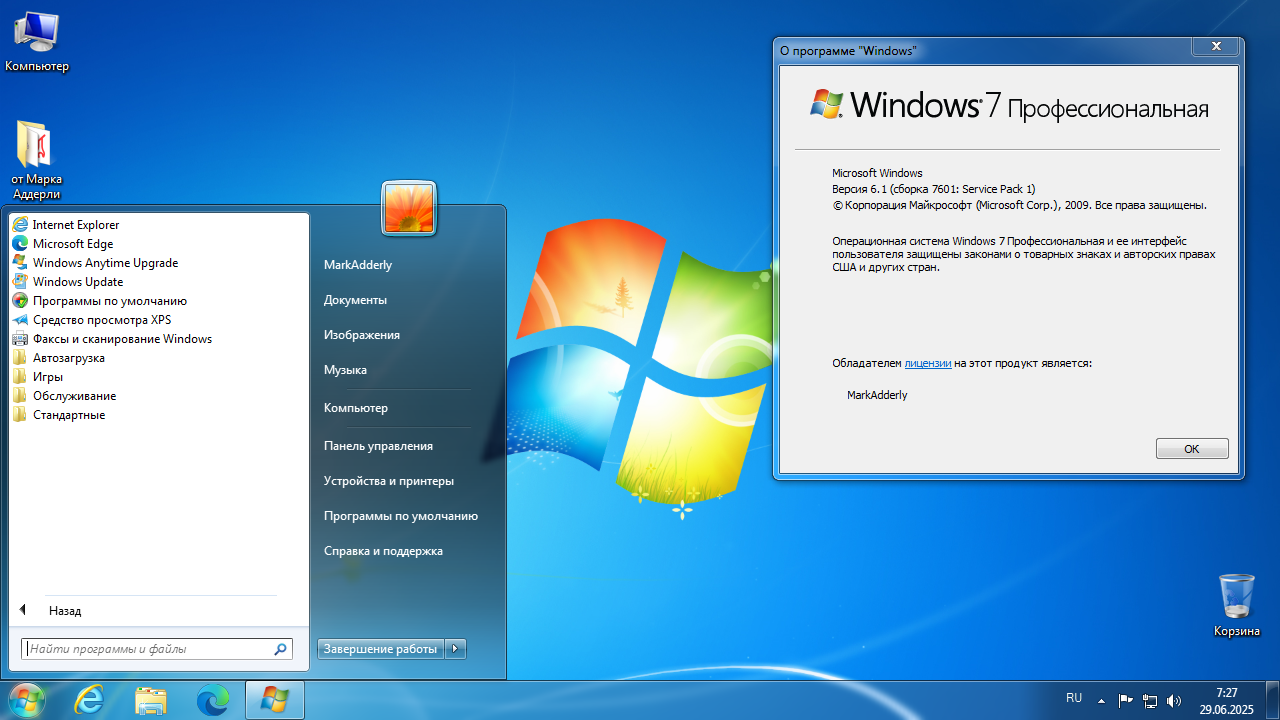Viewport: 1280px width, 720px height.
Task: Open the MarkAdderly personal folder
Action: click(x=358, y=265)
